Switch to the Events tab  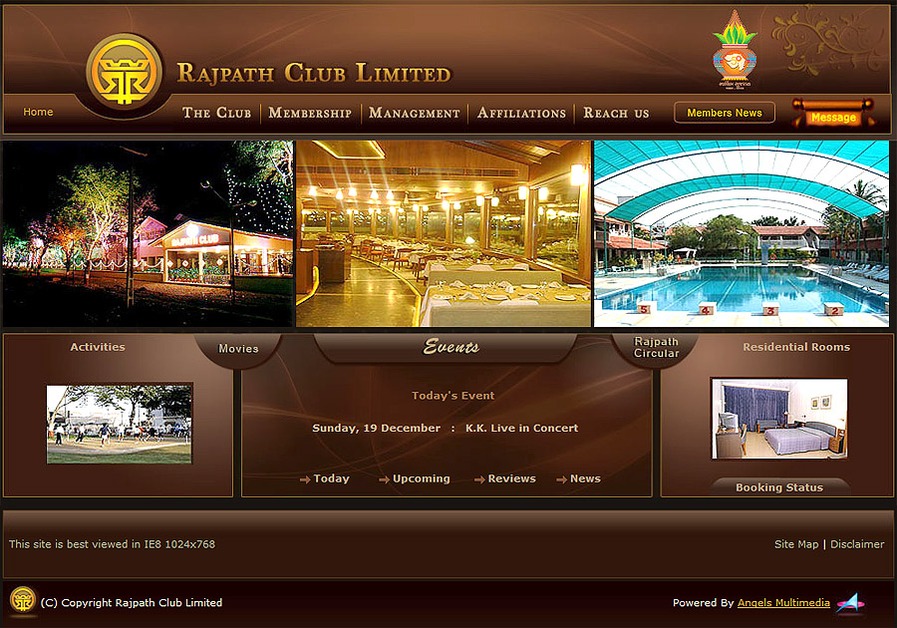[451, 347]
